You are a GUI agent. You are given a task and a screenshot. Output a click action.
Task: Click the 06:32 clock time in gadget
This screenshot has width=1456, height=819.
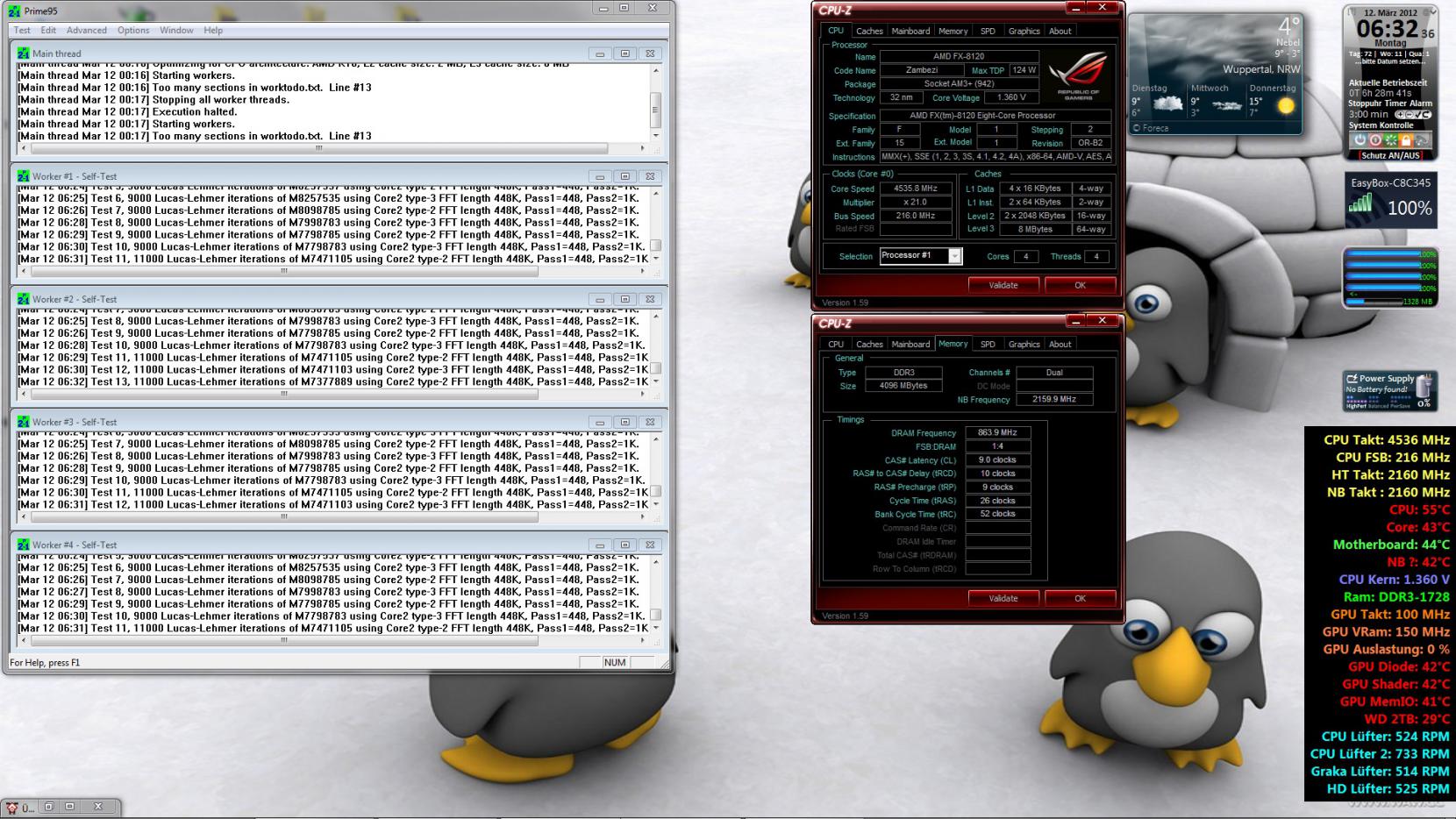[x=1388, y=29]
